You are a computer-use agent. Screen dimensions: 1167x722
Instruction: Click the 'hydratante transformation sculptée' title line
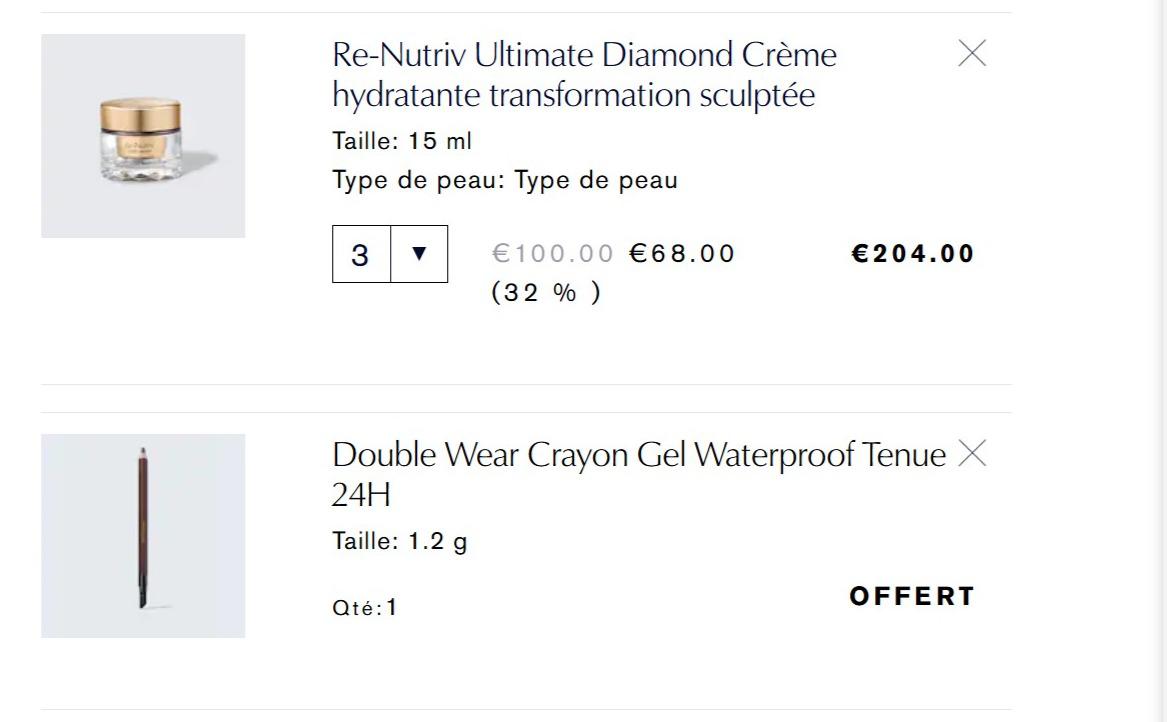tap(573, 96)
